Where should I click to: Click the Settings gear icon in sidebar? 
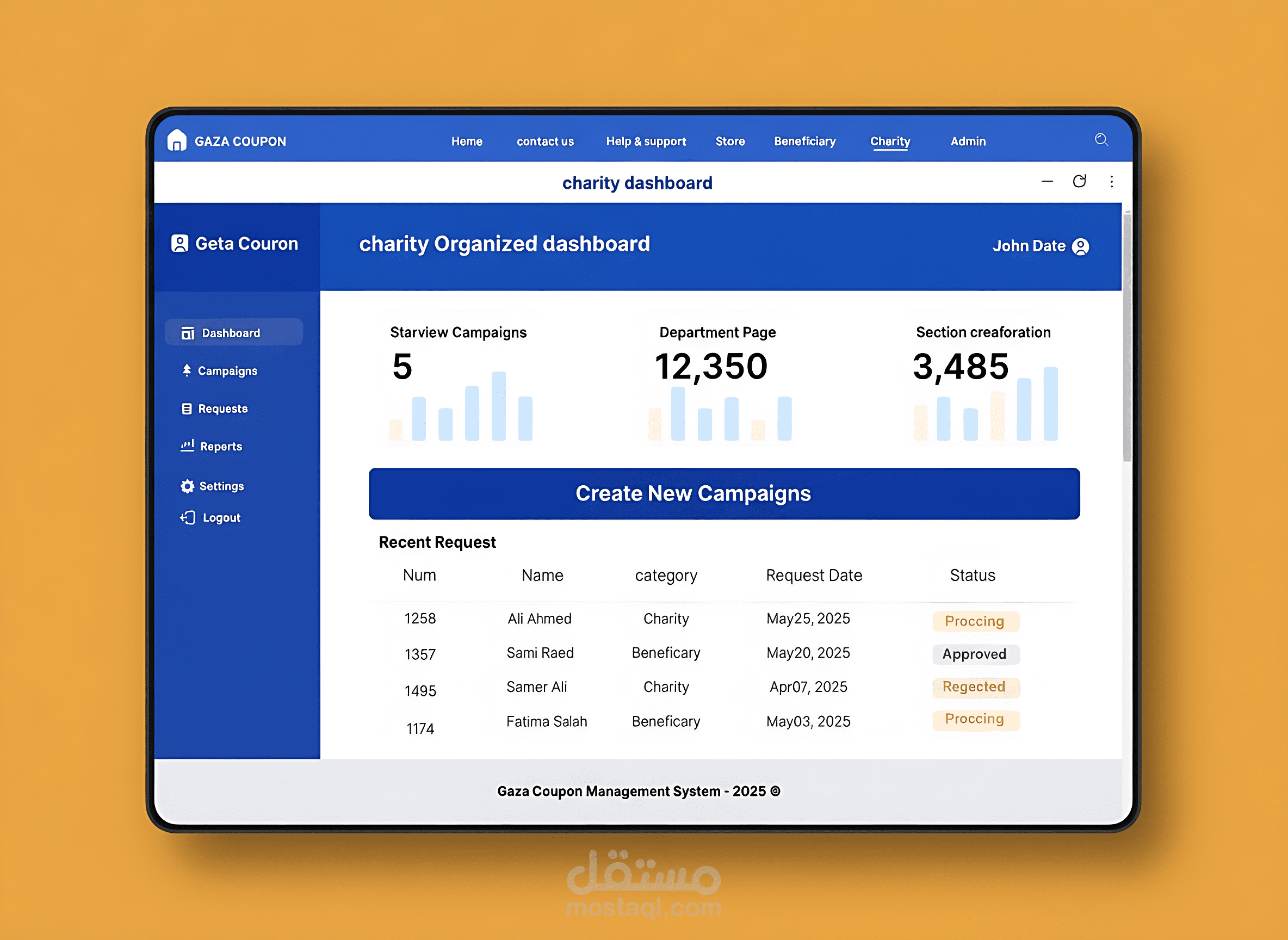(x=187, y=486)
